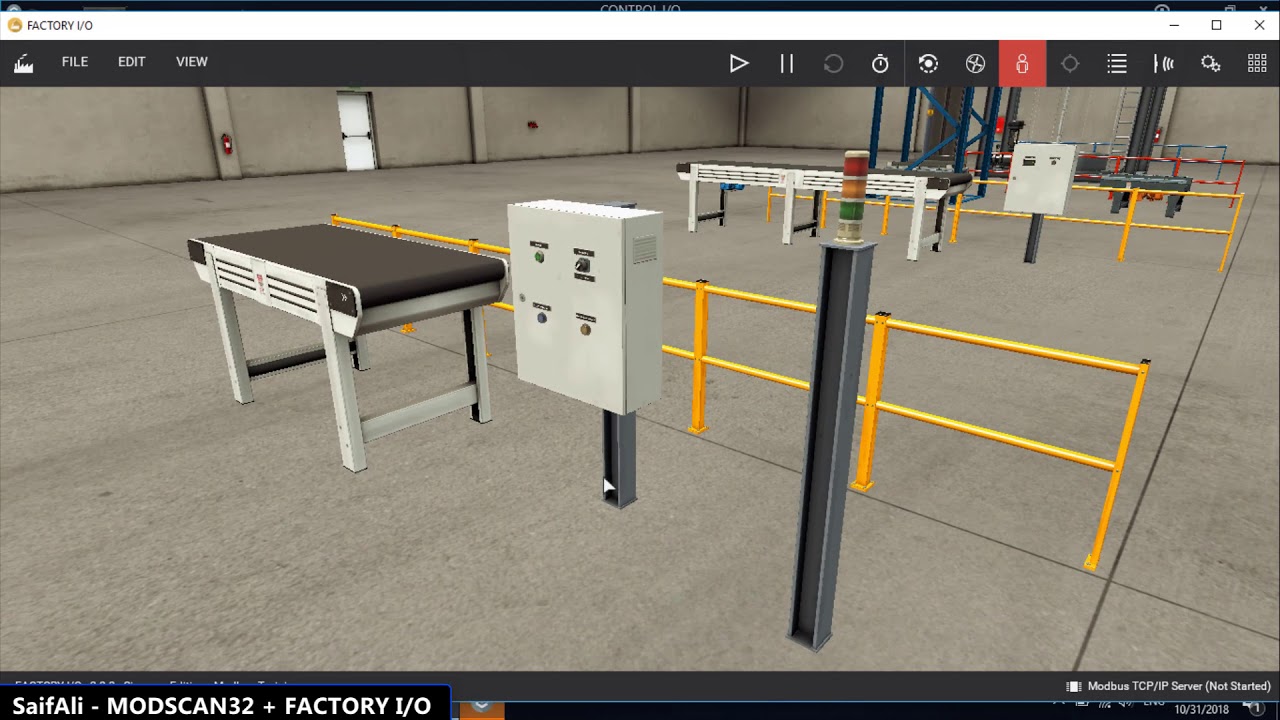
Task: Start simulation with the Play button
Action: tap(739, 64)
